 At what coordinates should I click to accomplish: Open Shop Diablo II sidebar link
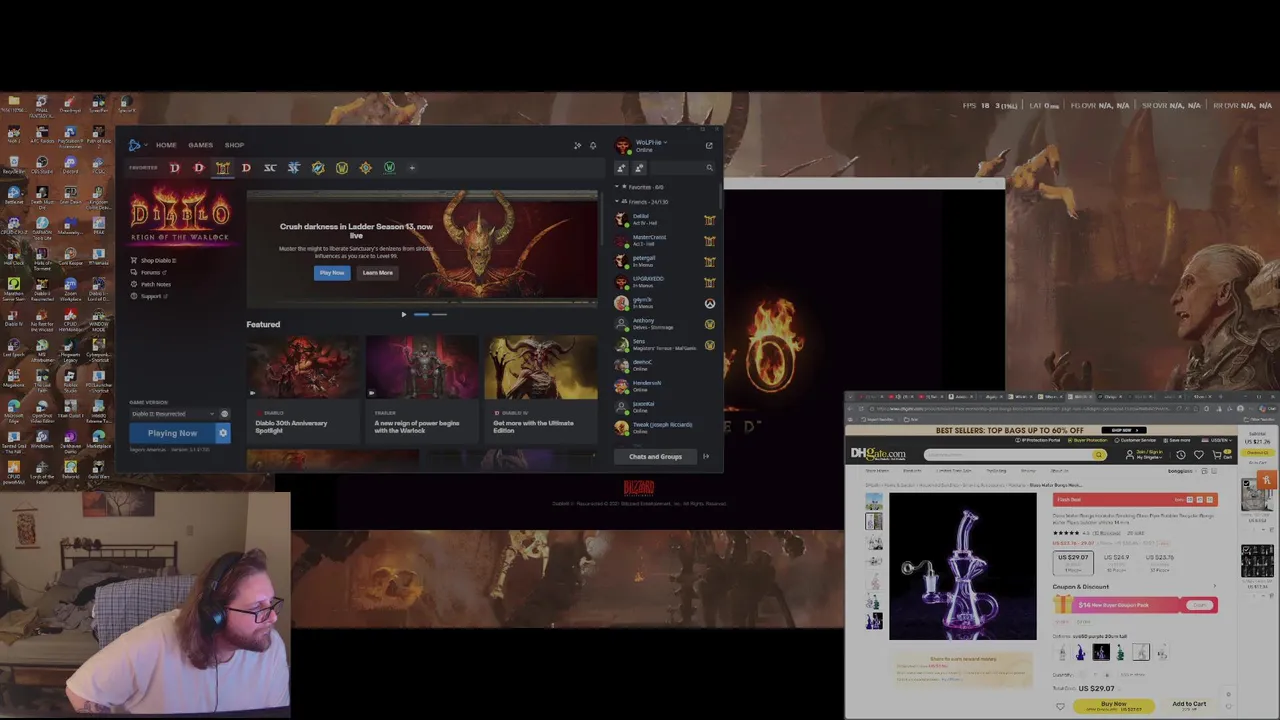point(155,260)
